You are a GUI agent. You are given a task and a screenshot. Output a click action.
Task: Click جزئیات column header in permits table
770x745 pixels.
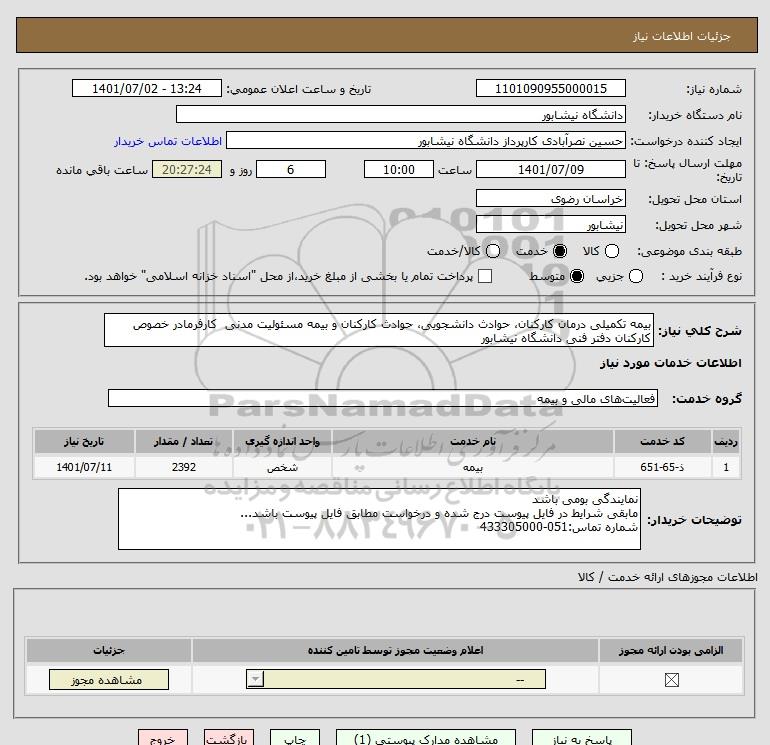click(109, 650)
